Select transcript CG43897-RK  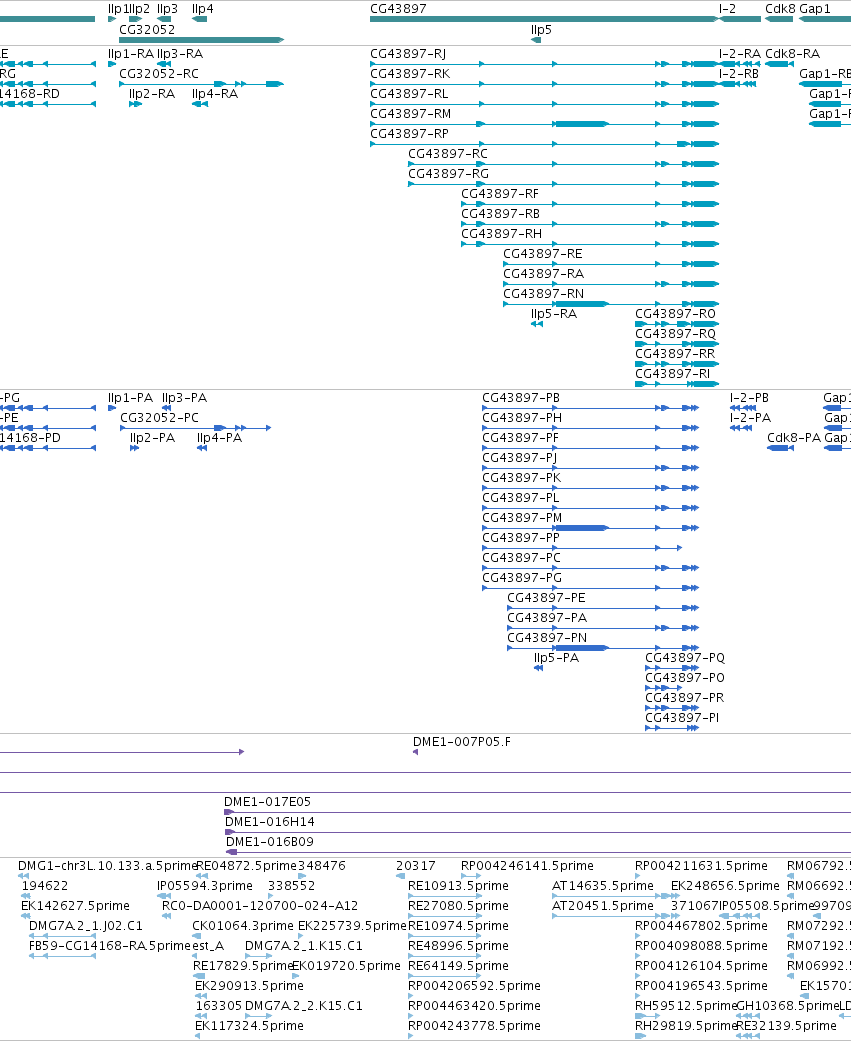coord(544,84)
